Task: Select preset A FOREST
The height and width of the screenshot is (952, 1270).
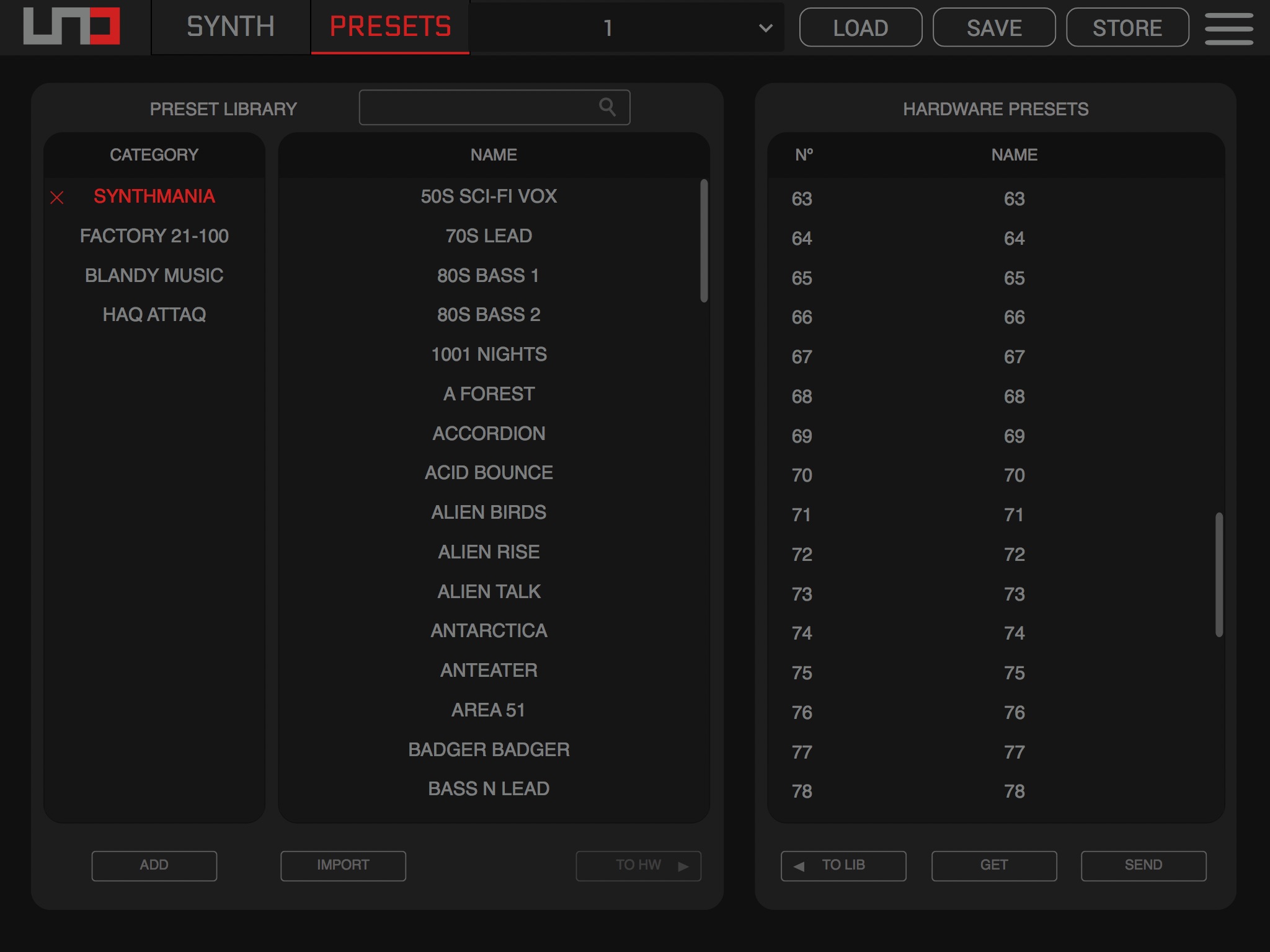Action: pos(489,394)
